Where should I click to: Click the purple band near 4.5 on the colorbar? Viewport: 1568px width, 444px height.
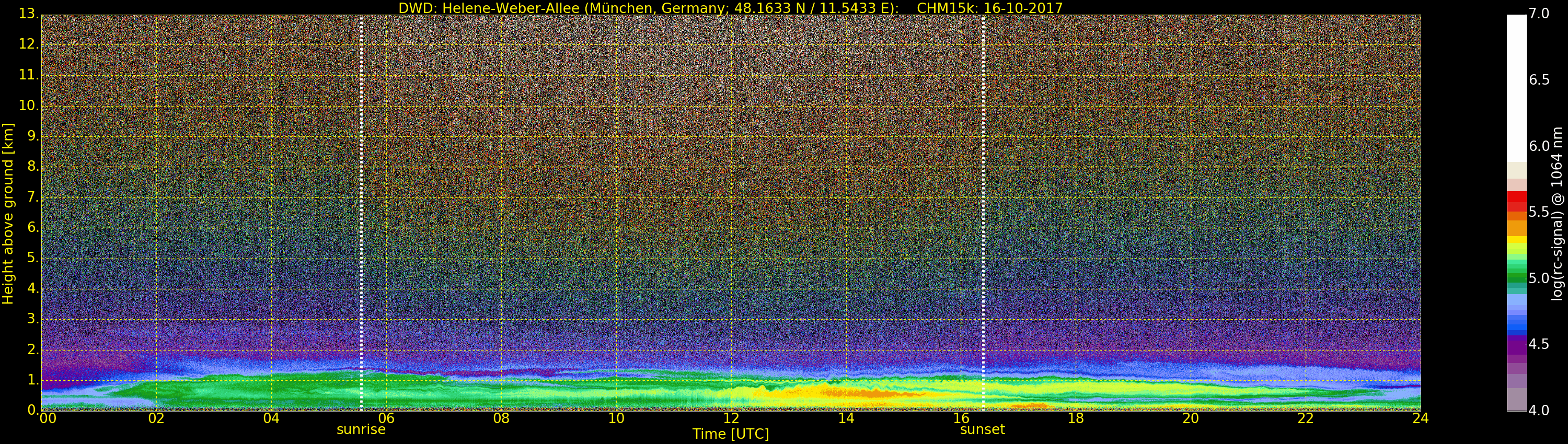[x=1516, y=344]
